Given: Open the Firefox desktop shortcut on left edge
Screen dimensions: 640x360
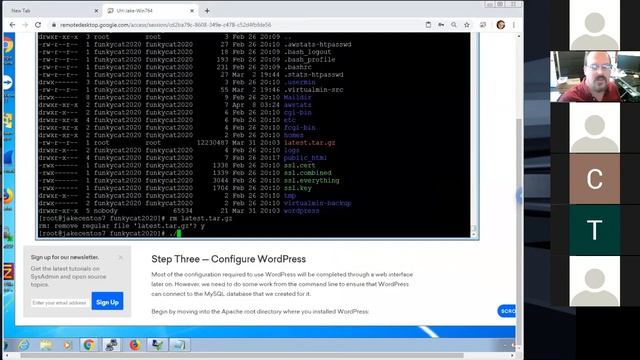Looking at the screenshot, I should pyautogui.click(x=8, y=197).
